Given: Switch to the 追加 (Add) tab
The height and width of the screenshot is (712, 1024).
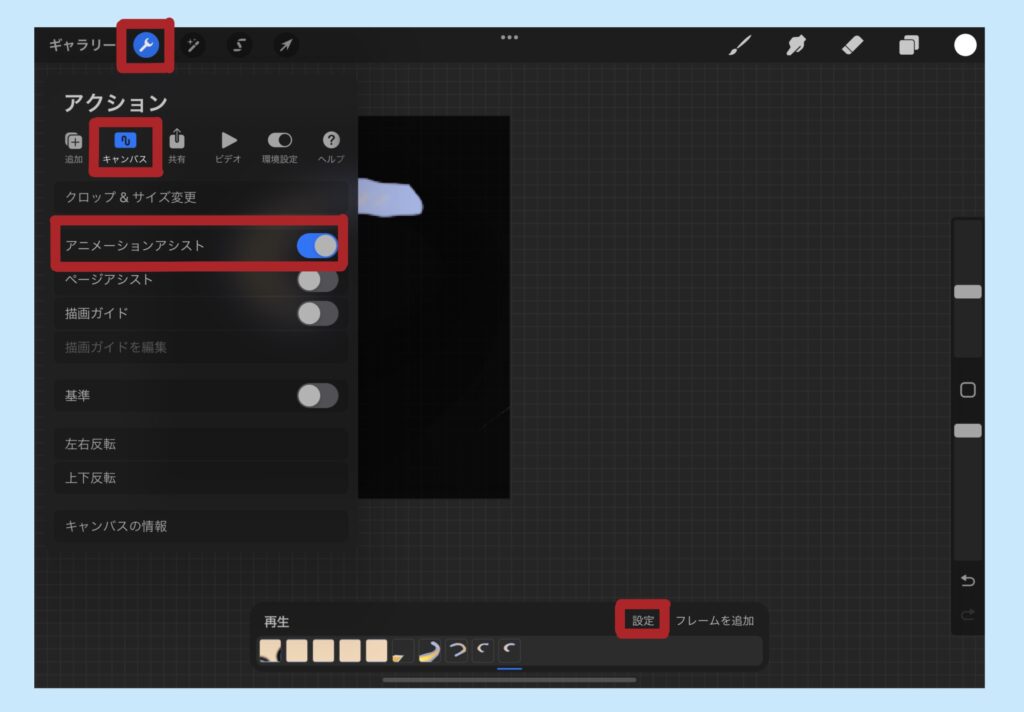Looking at the screenshot, I should (x=74, y=147).
